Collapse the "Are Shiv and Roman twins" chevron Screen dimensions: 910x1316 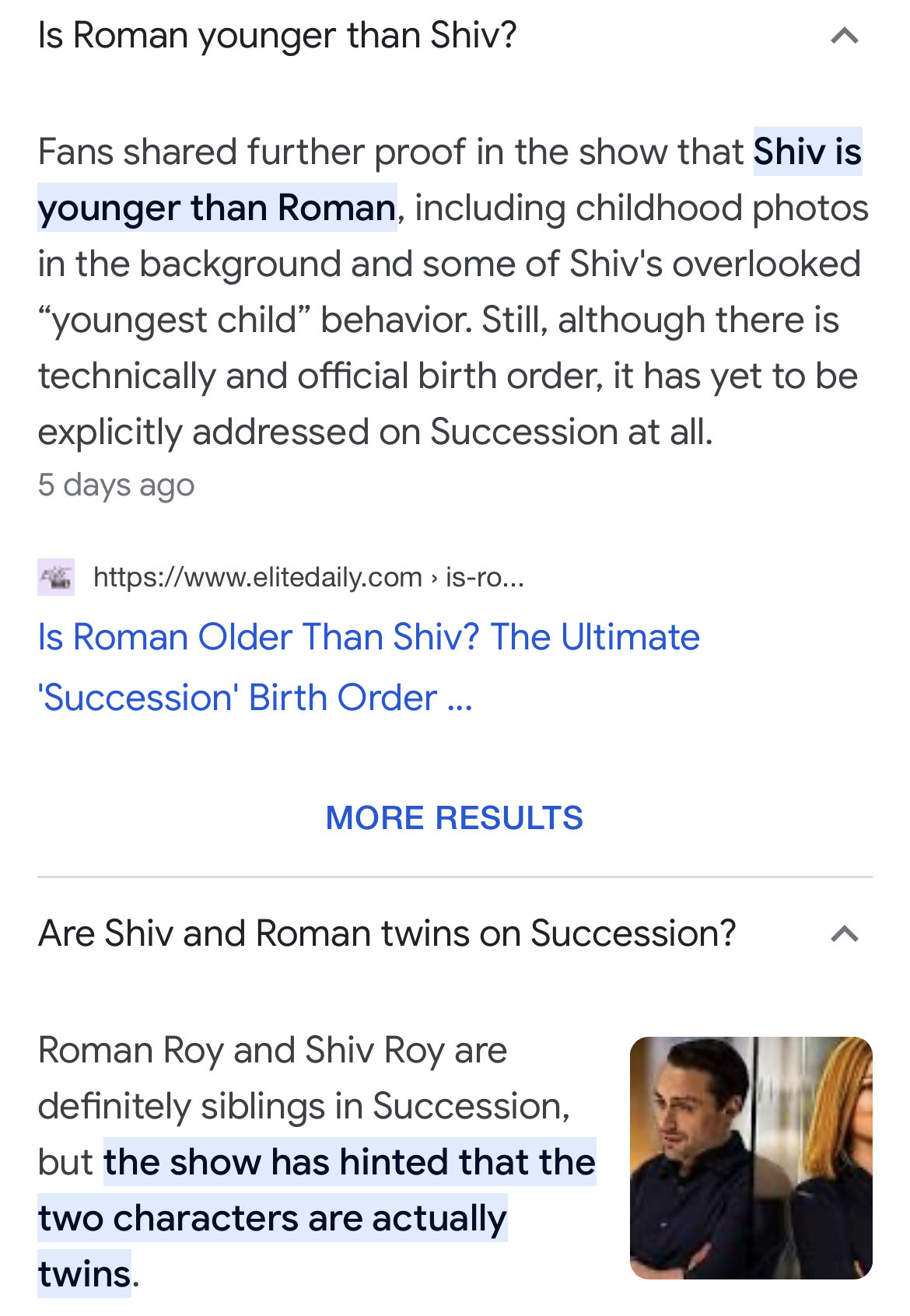click(844, 933)
